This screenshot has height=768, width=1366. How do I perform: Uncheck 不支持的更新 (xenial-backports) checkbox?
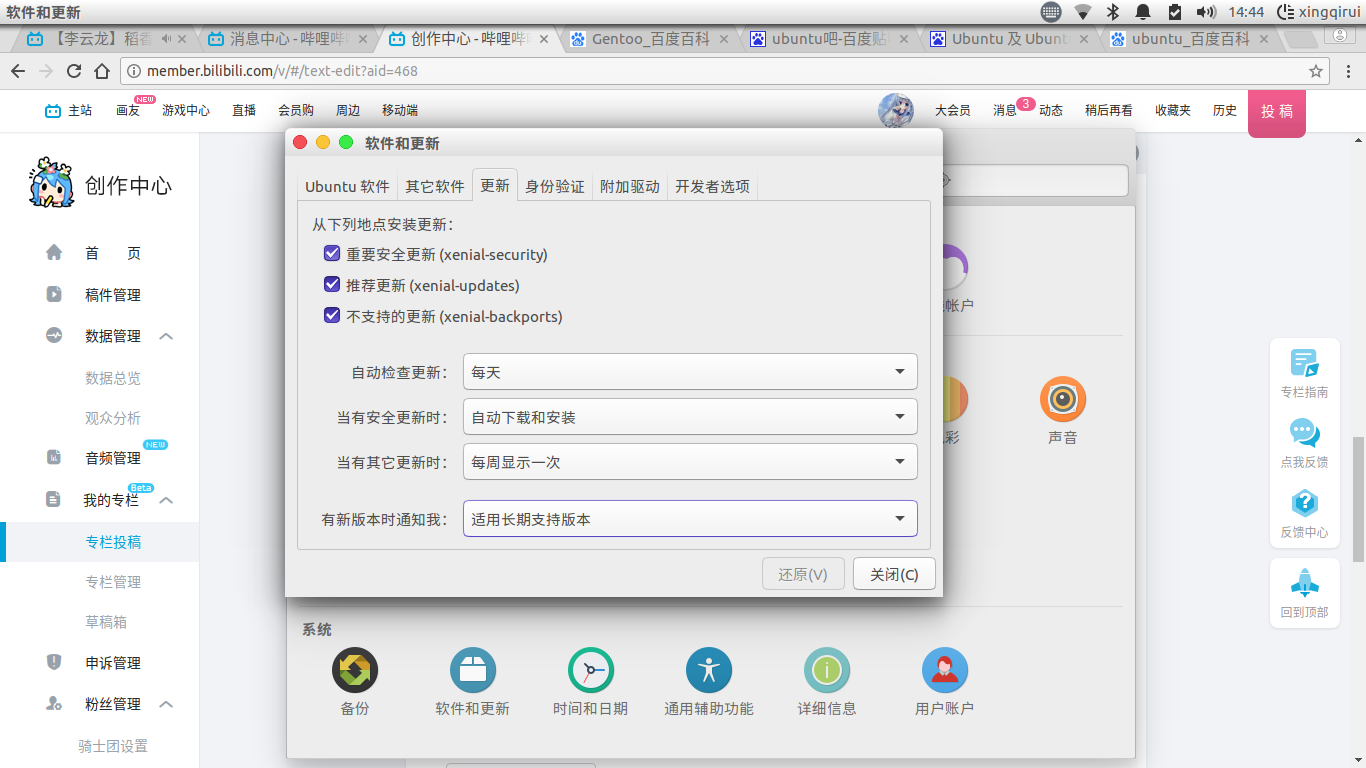click(332, 316)
